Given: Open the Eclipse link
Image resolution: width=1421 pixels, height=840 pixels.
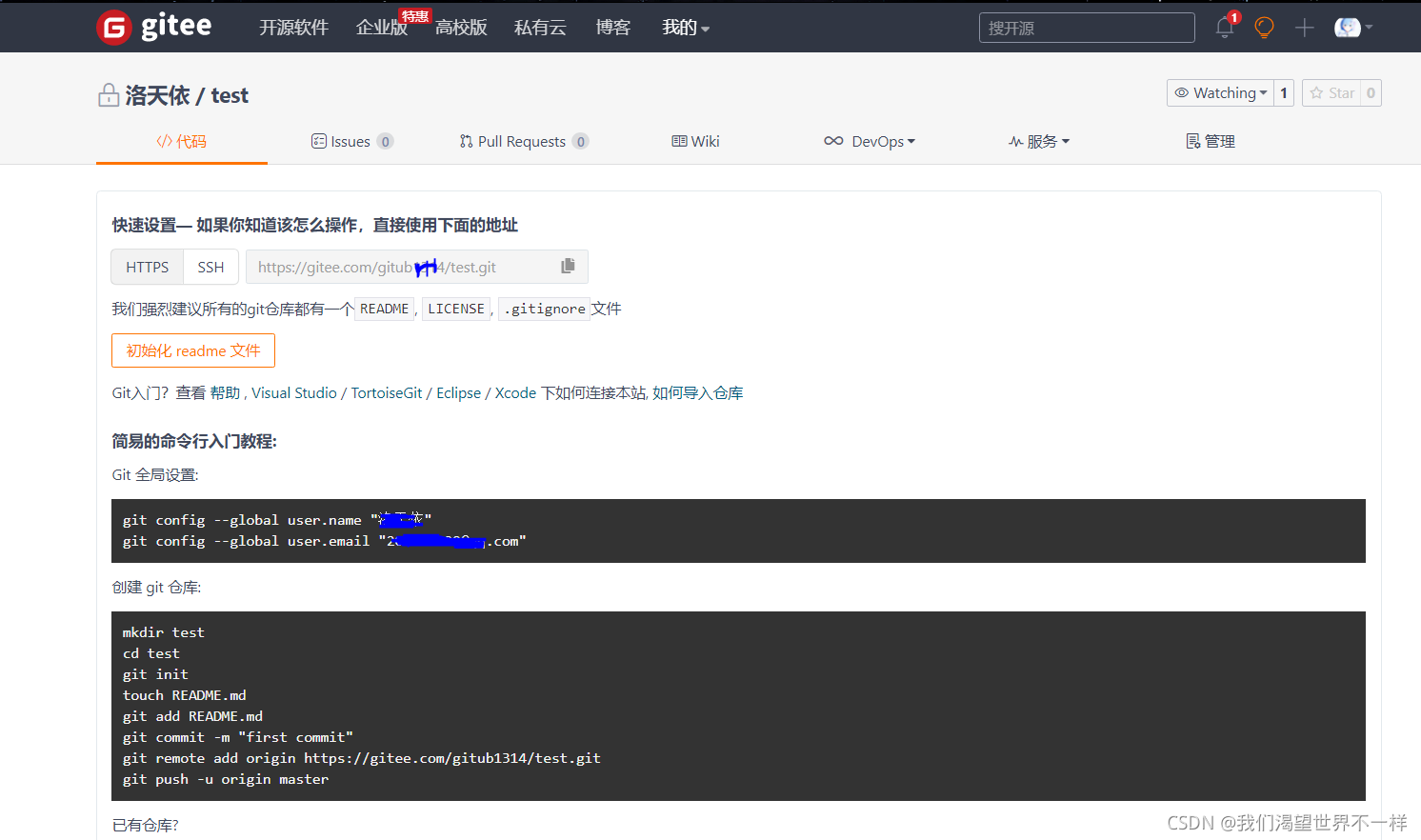Looking at the screenshot, I should 459,392.
